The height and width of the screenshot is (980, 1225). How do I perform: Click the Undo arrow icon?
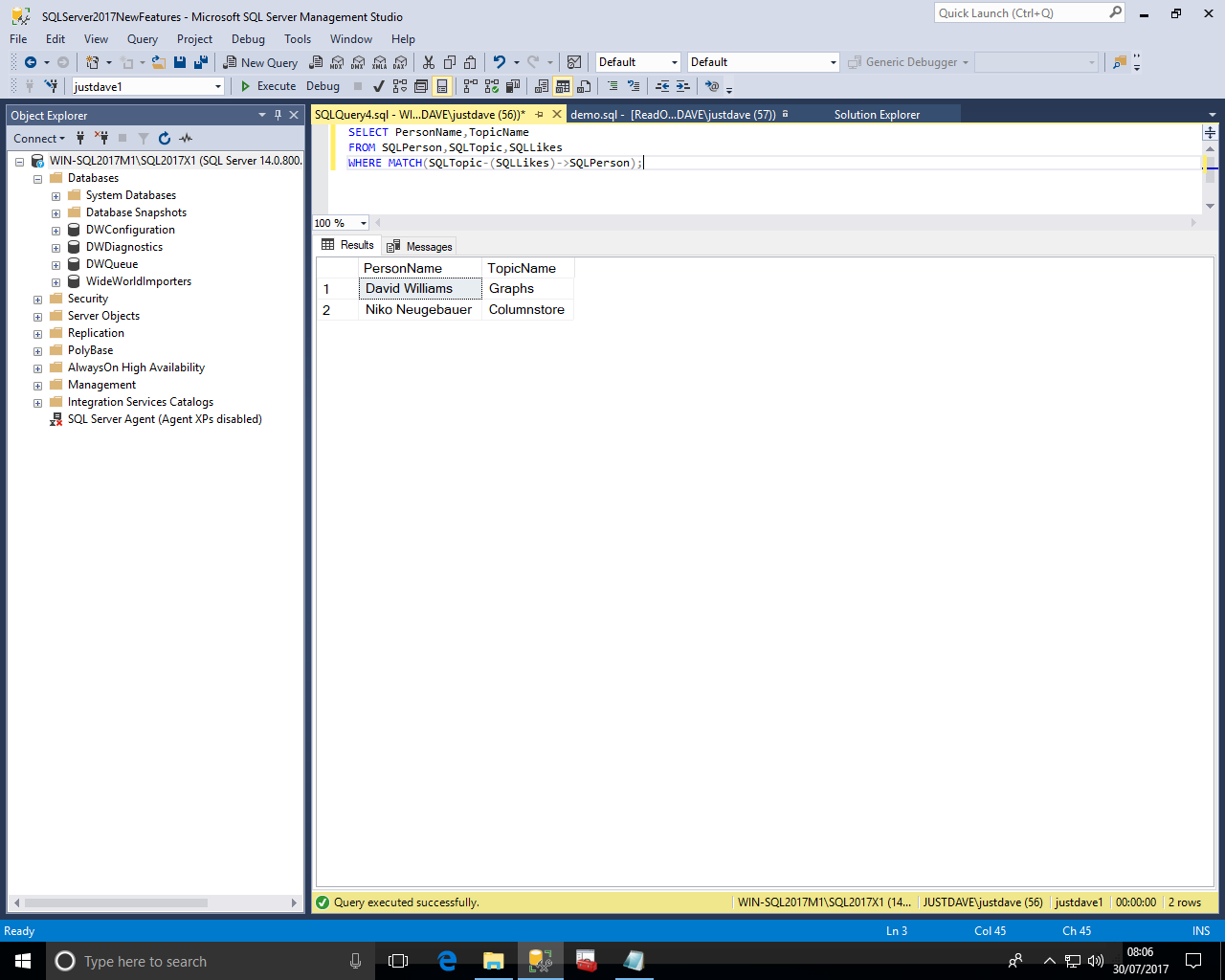(x=499, y=62)
